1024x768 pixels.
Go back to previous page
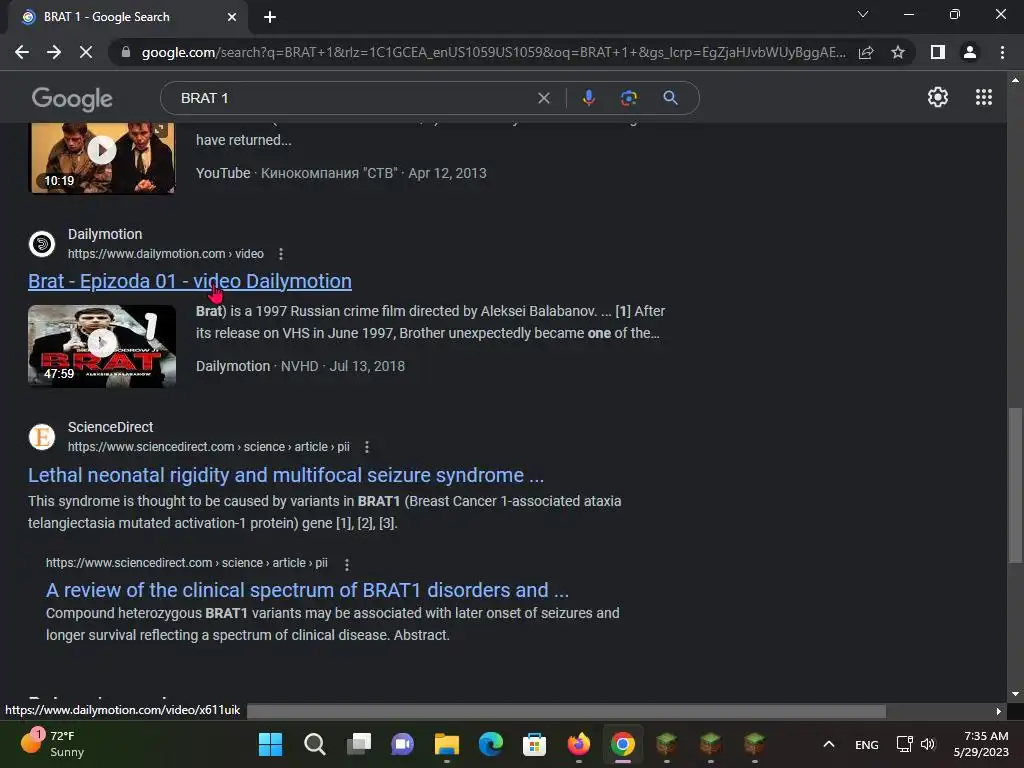(x=22, y=52)
